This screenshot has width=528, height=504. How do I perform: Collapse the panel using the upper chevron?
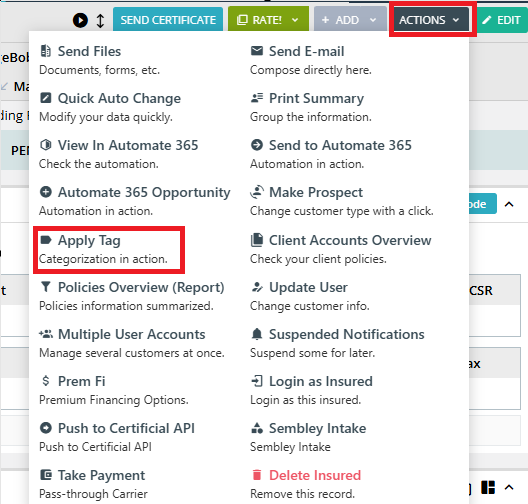coord(509,204)
